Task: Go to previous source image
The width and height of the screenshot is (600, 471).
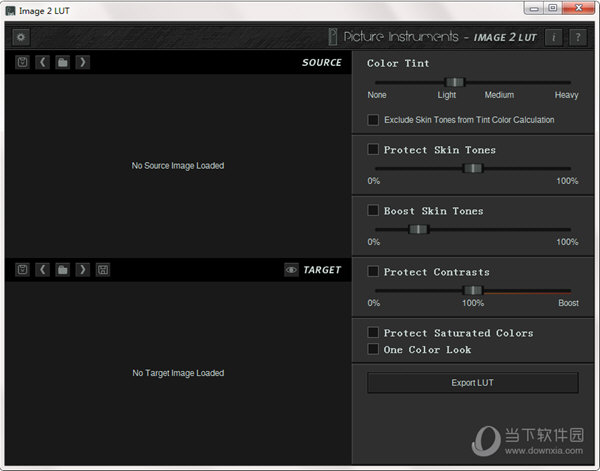Action: point(42,62)
